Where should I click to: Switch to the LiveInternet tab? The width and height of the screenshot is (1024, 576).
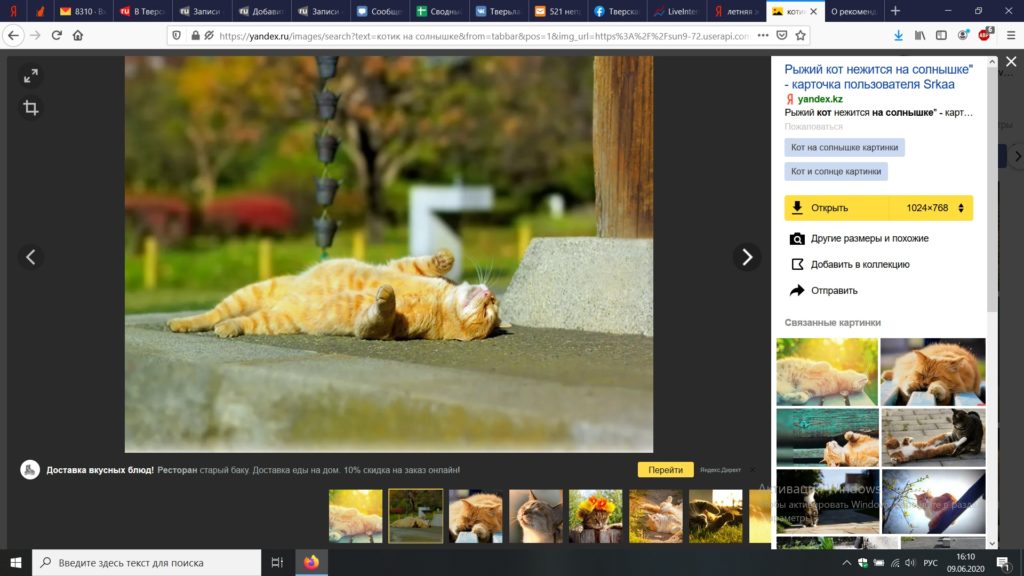[677, 11]
